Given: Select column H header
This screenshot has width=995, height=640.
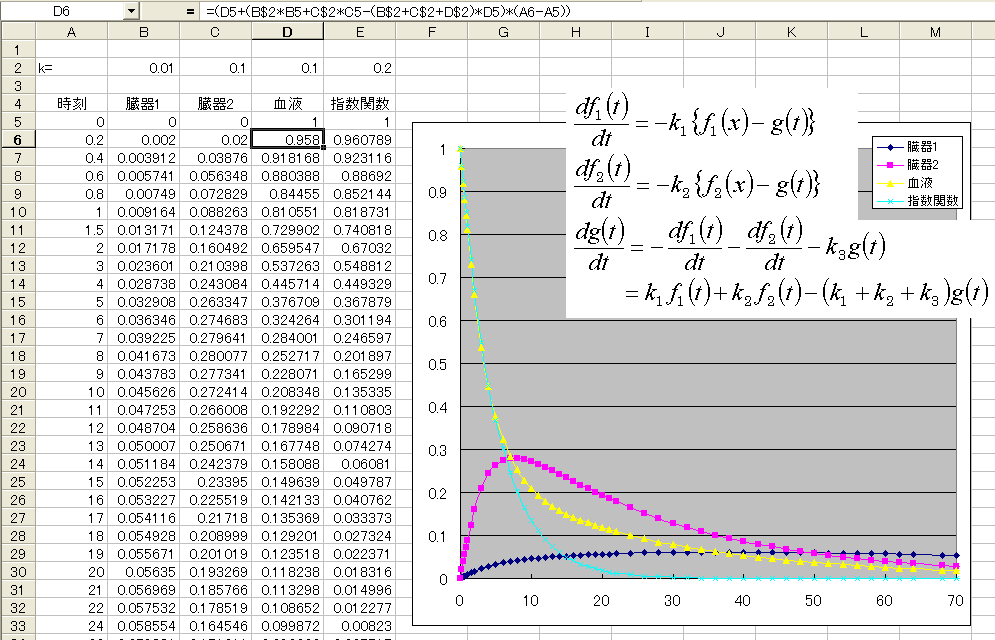Looking at the screenshot, I should 576,32.
